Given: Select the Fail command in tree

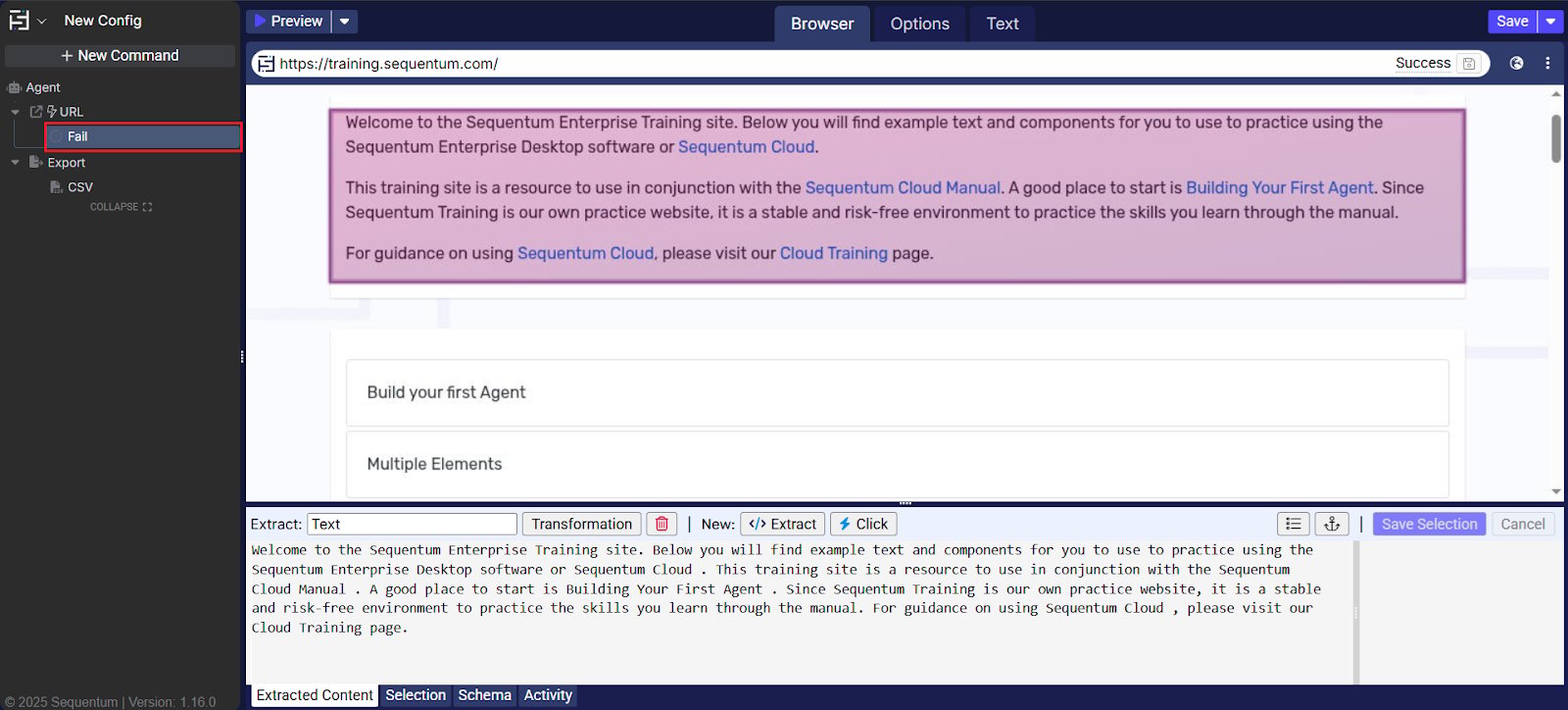Looking at the screenshot, I should [x=143, y=136].
